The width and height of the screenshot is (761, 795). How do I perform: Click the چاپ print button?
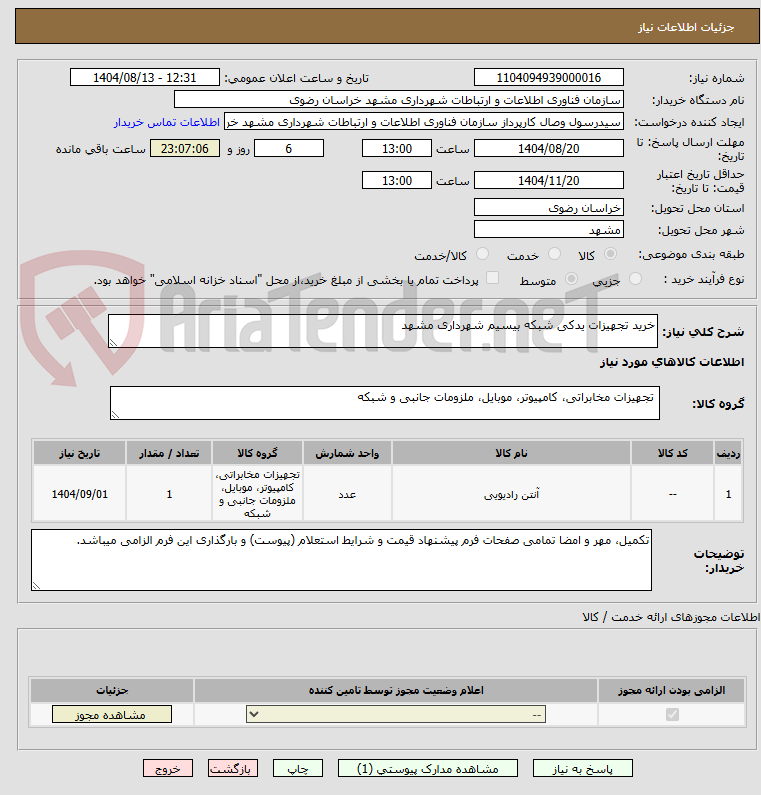point(298,769)
